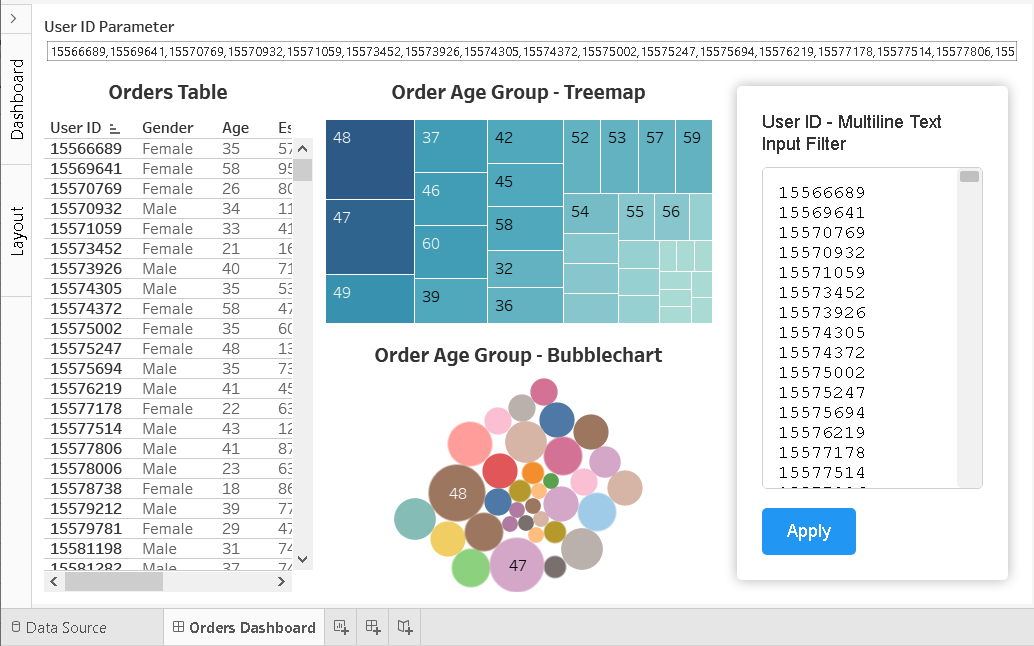Viewport: 1034px width, 646px height.
Task: Click the table's scroll right arrow
Action: coord(282,581)
